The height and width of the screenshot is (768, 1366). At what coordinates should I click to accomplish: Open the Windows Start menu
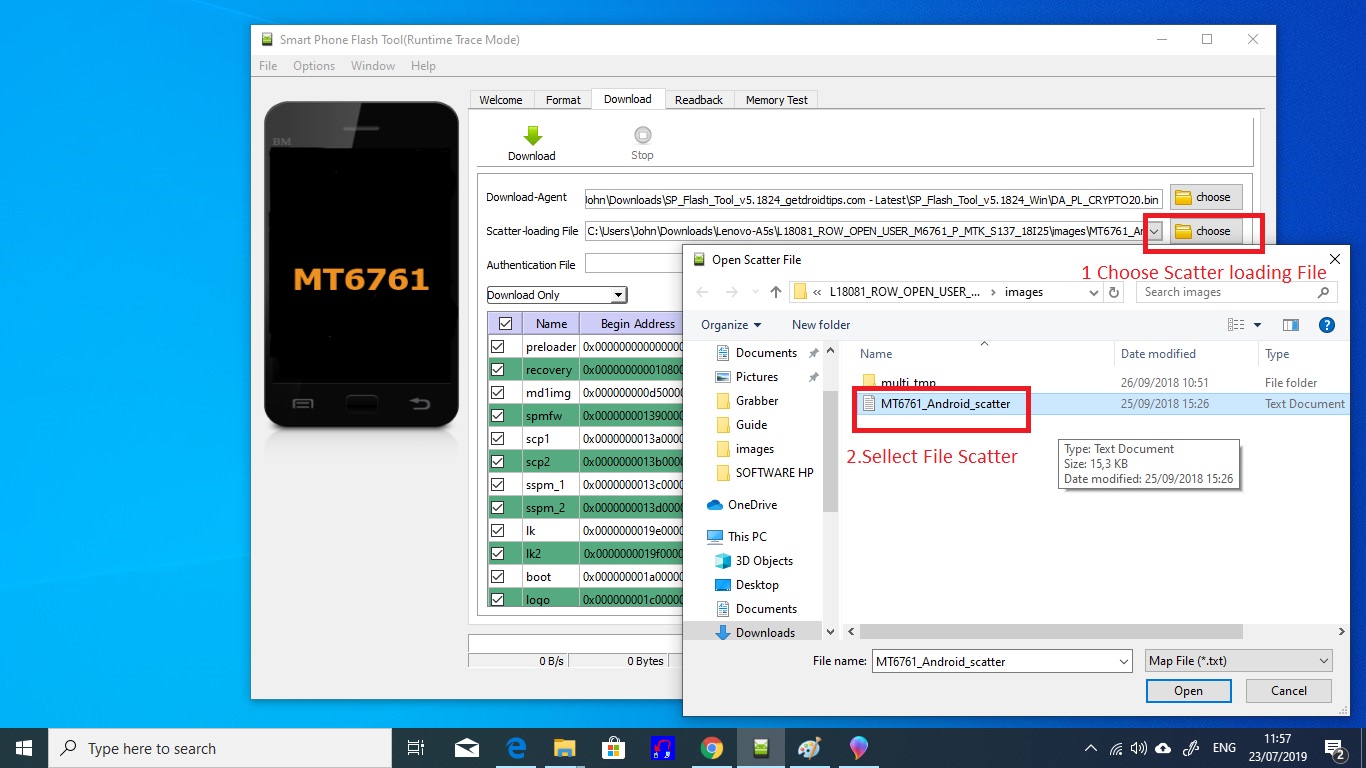click(x=24, y=748)
